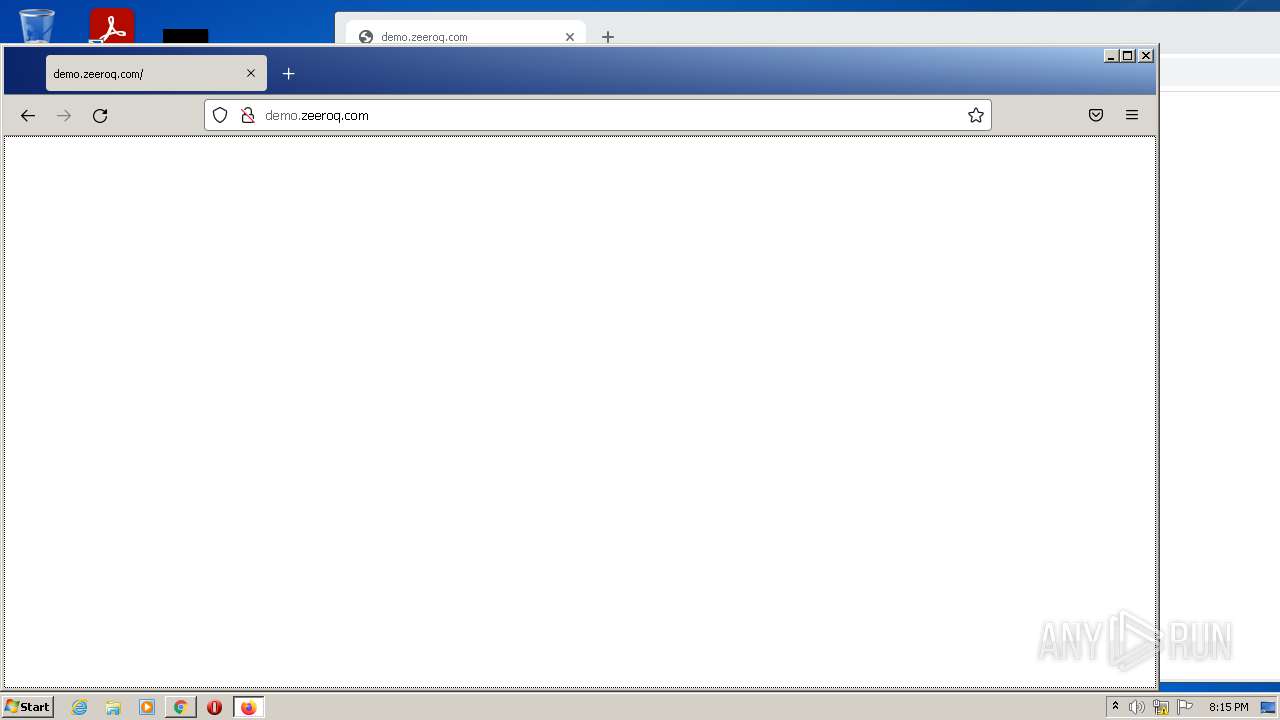Open Windows Media Player from taskbar
This screenshot has height=720, width=1280.
[147, 707]
